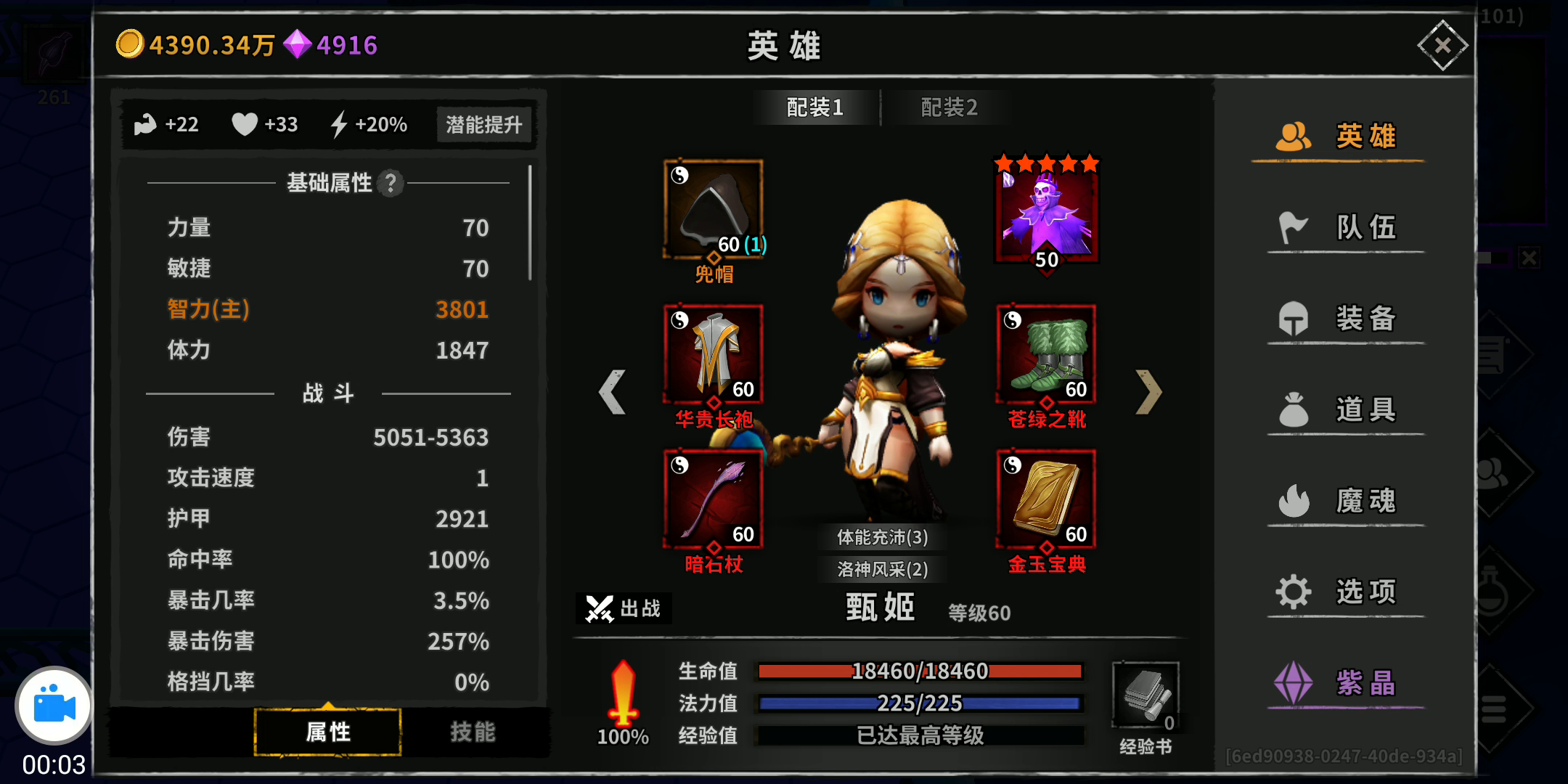Open the 魔魂 soul menu

tap(1346, 501)
